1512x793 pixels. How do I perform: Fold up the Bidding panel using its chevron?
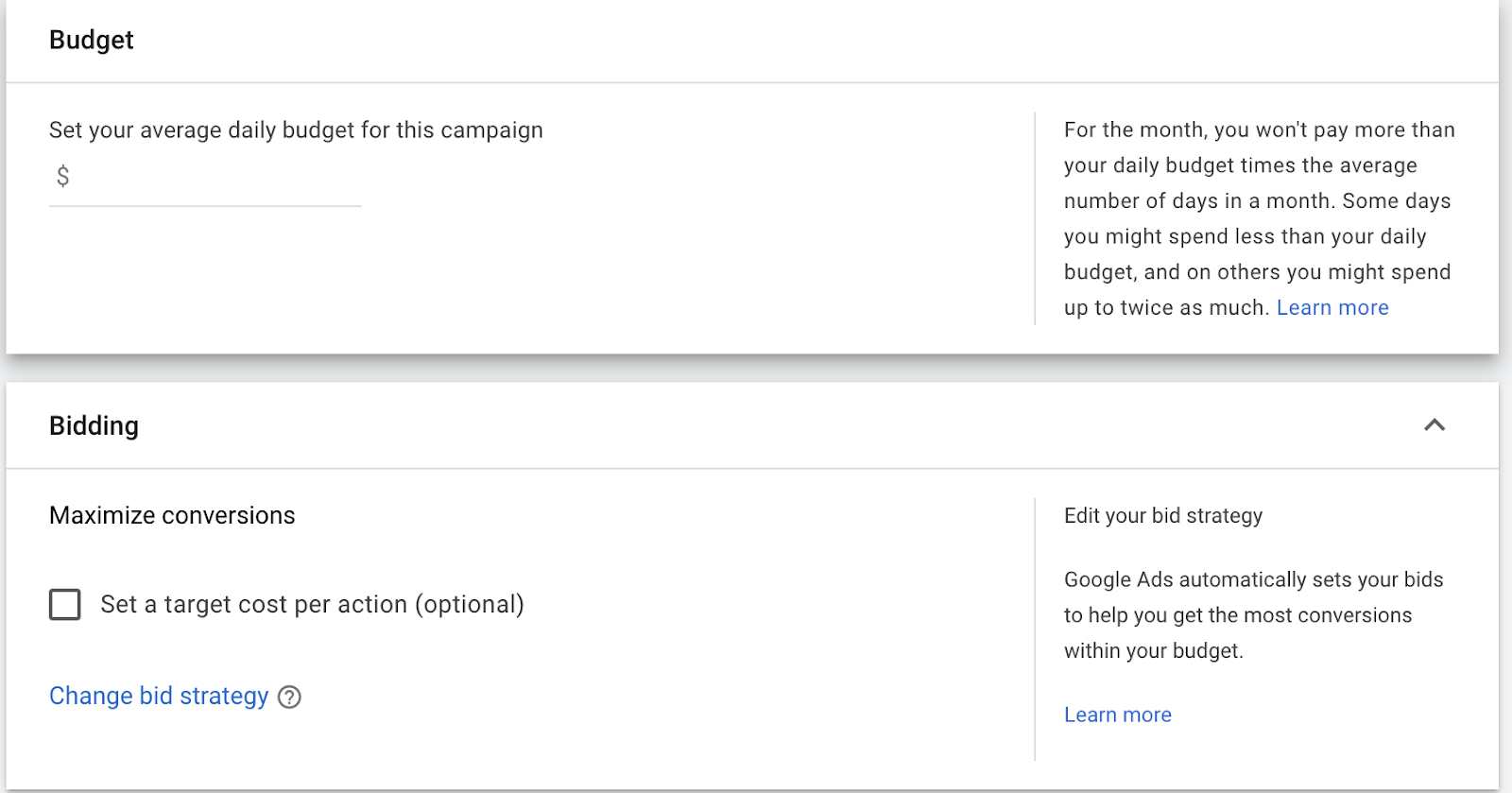1435,426
